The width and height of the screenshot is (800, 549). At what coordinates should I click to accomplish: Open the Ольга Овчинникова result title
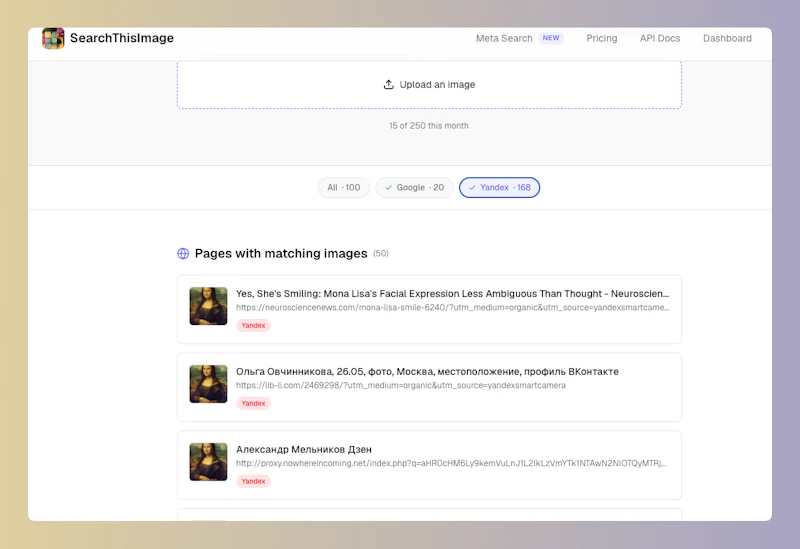click(x=427, y=371)
